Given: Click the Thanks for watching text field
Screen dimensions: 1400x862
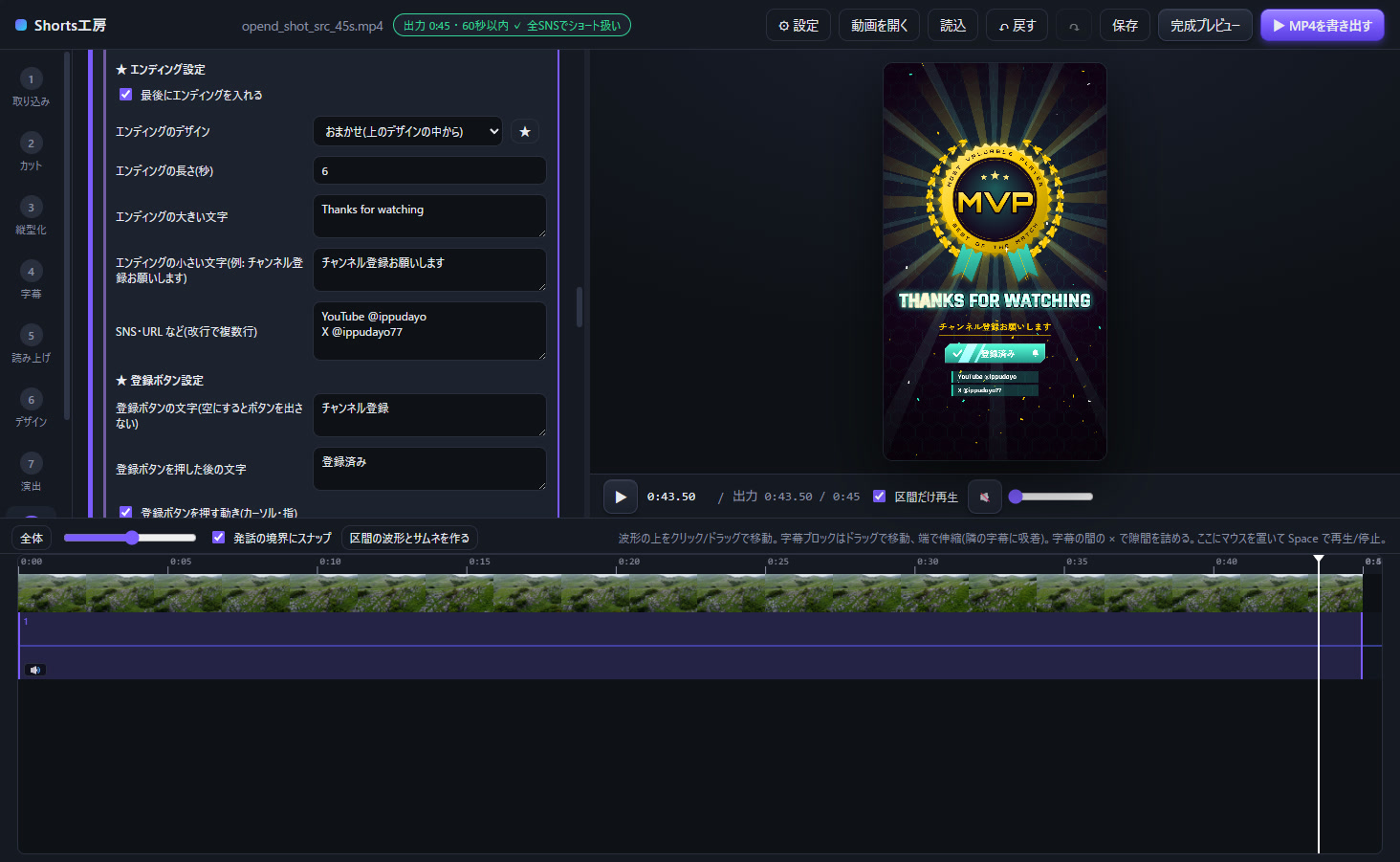Looking at the screenshot, I should pyautogui.click(x=430, y=216).
